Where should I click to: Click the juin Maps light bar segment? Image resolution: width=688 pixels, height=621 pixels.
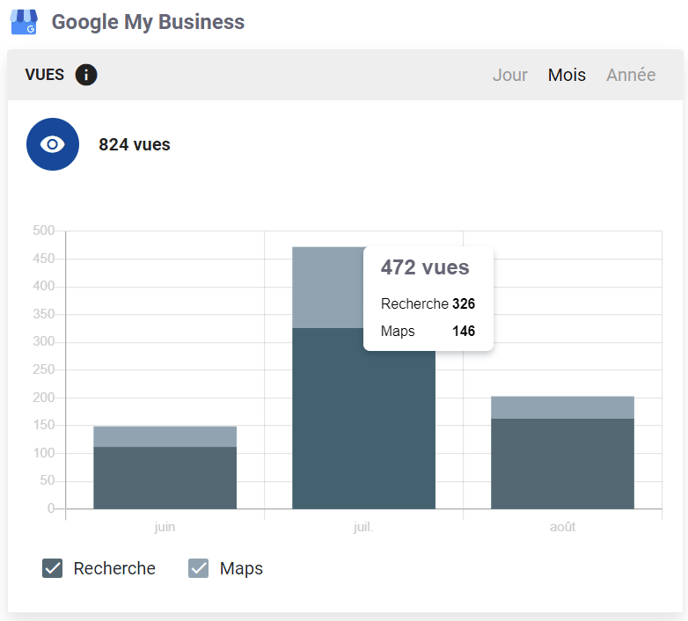click(165, 437)
